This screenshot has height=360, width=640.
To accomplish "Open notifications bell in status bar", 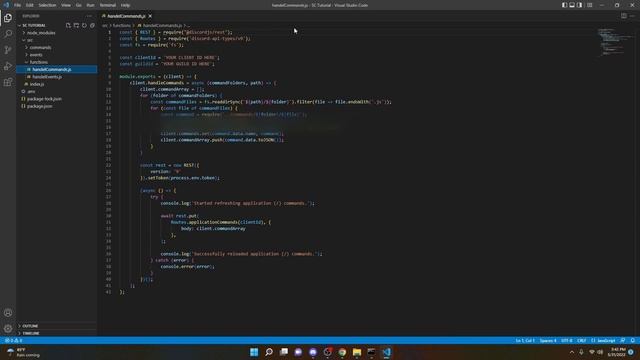I will [x=633, y=340].
